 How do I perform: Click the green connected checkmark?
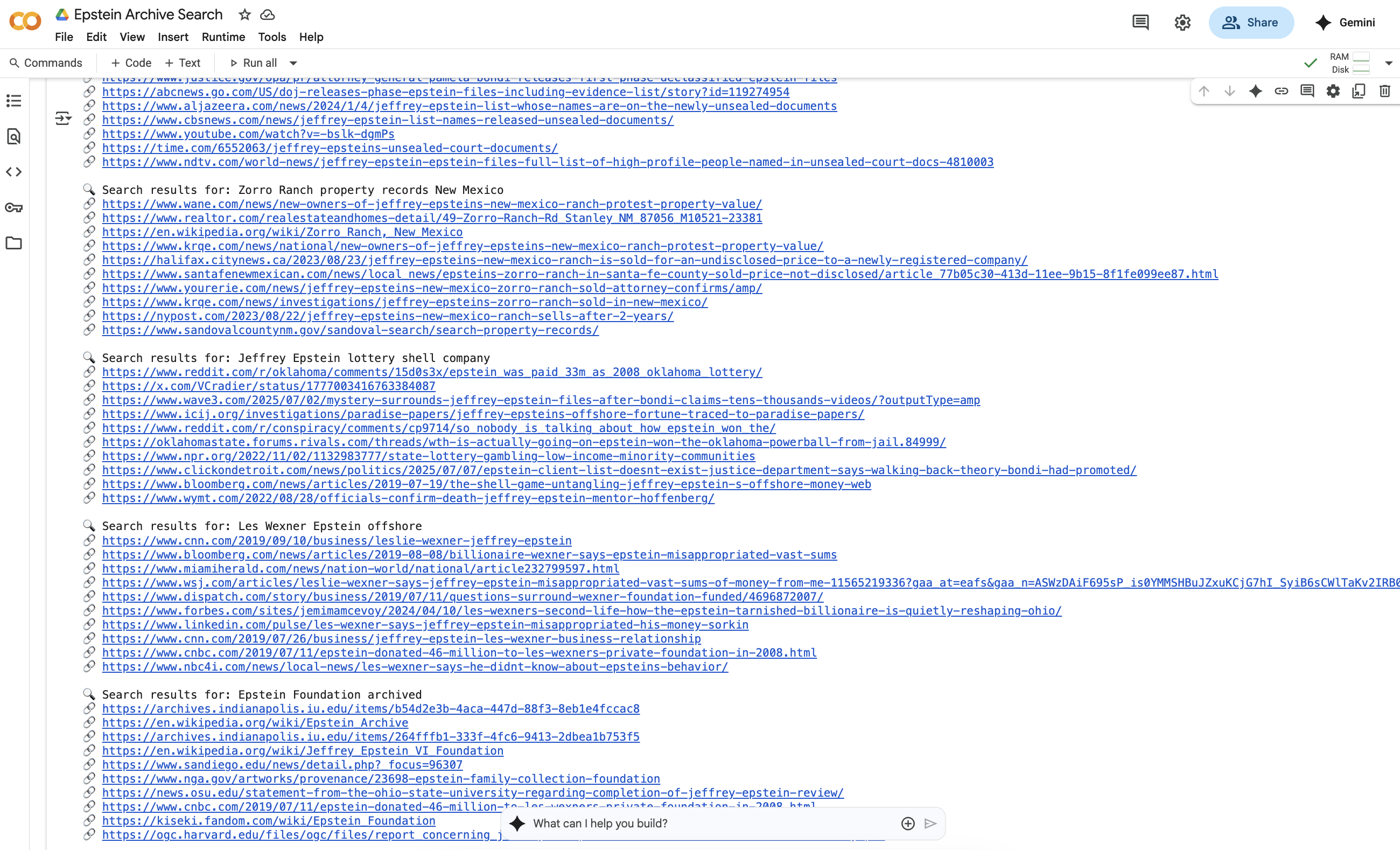click(1310, 63)
